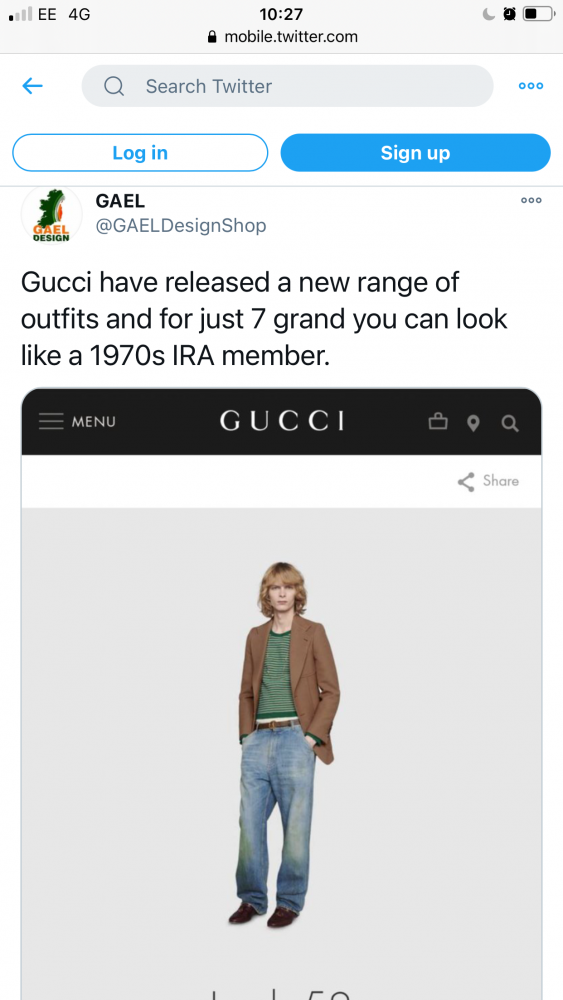Tap the MENU label in the Gucci header
This screenshot has height=1000, width=563.
tap(94, 422)
